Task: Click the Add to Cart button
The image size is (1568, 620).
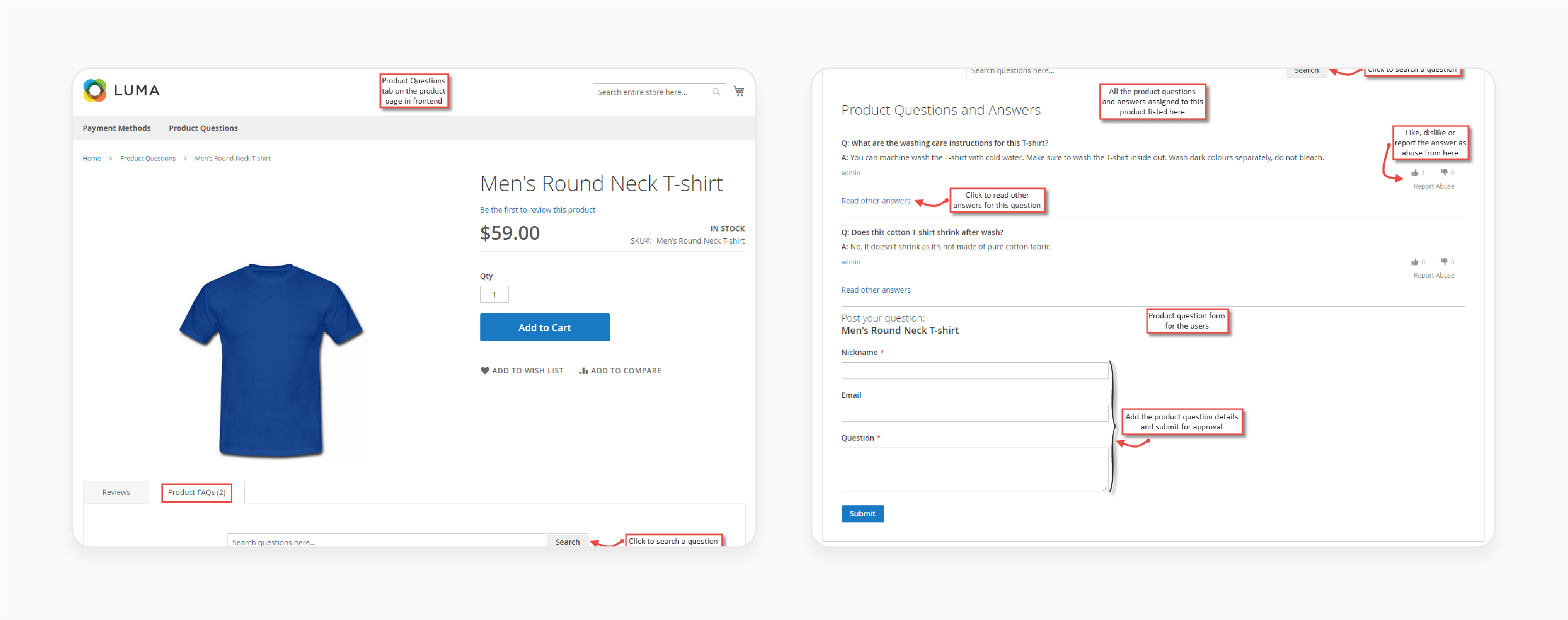Action: point(543,327)
